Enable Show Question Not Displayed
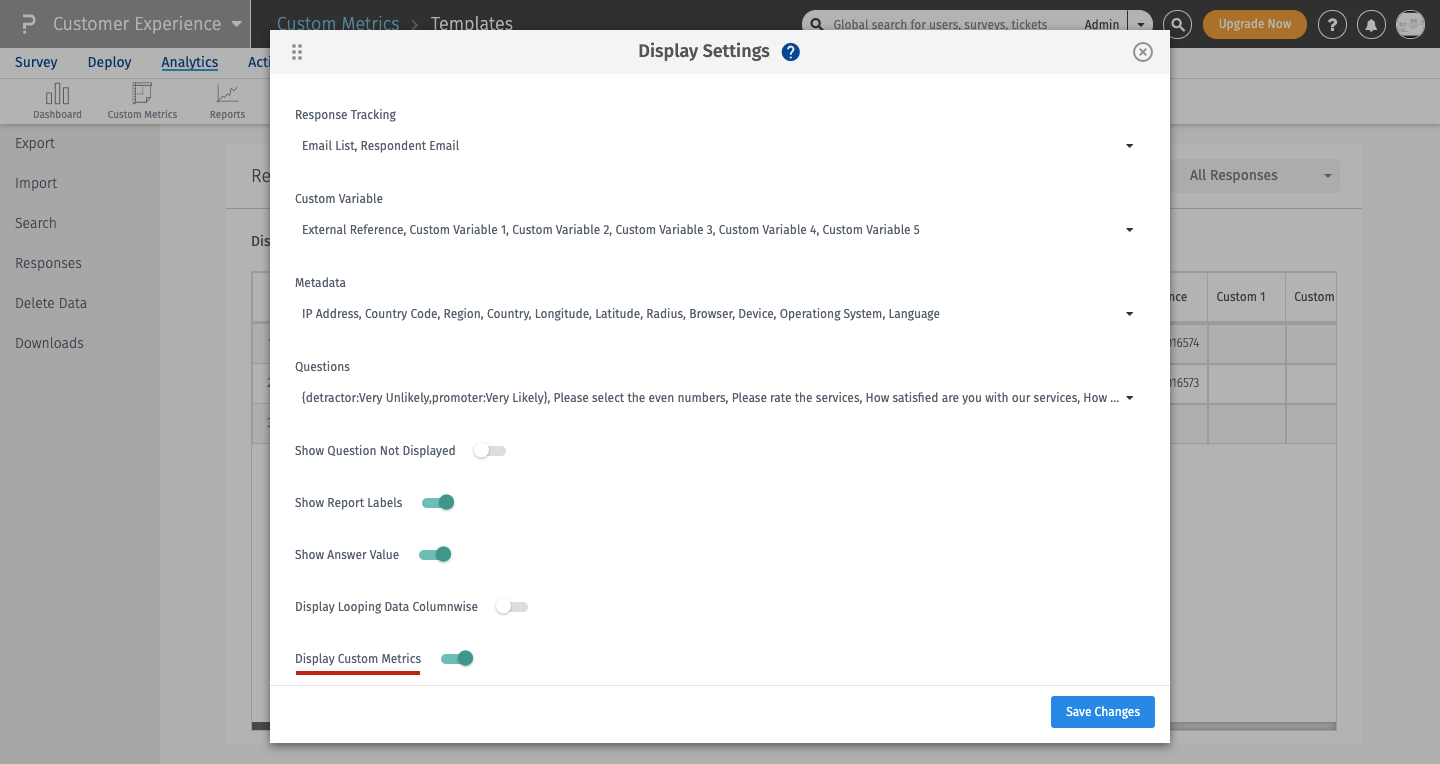1440x764 pixels. pyautogui.click(x=489, y=450)
